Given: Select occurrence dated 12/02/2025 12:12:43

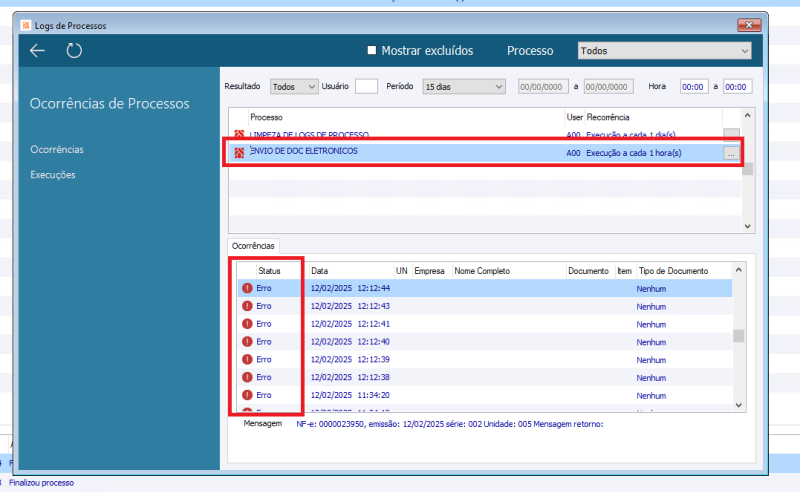Looking at the screenshot, I should coord(485,306).
